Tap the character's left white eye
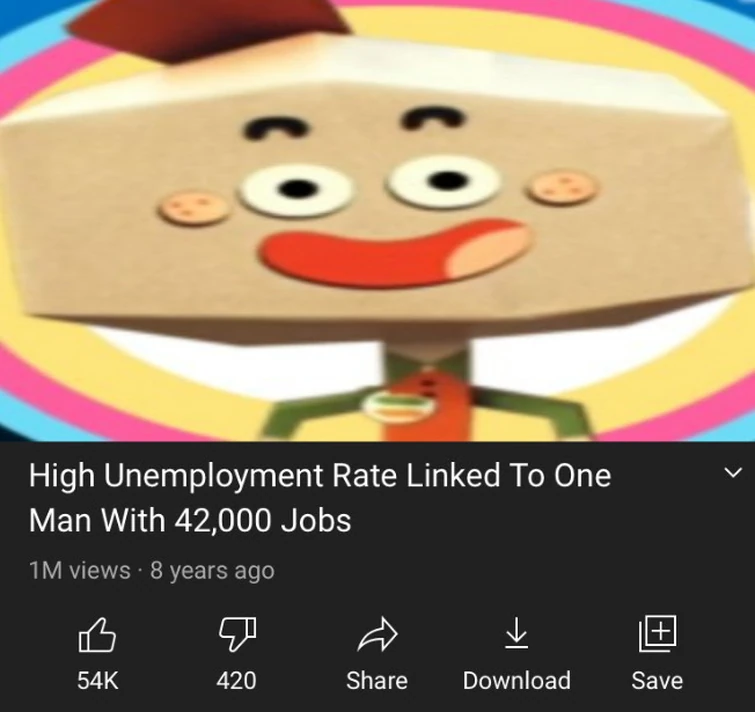 pos(296,190)
